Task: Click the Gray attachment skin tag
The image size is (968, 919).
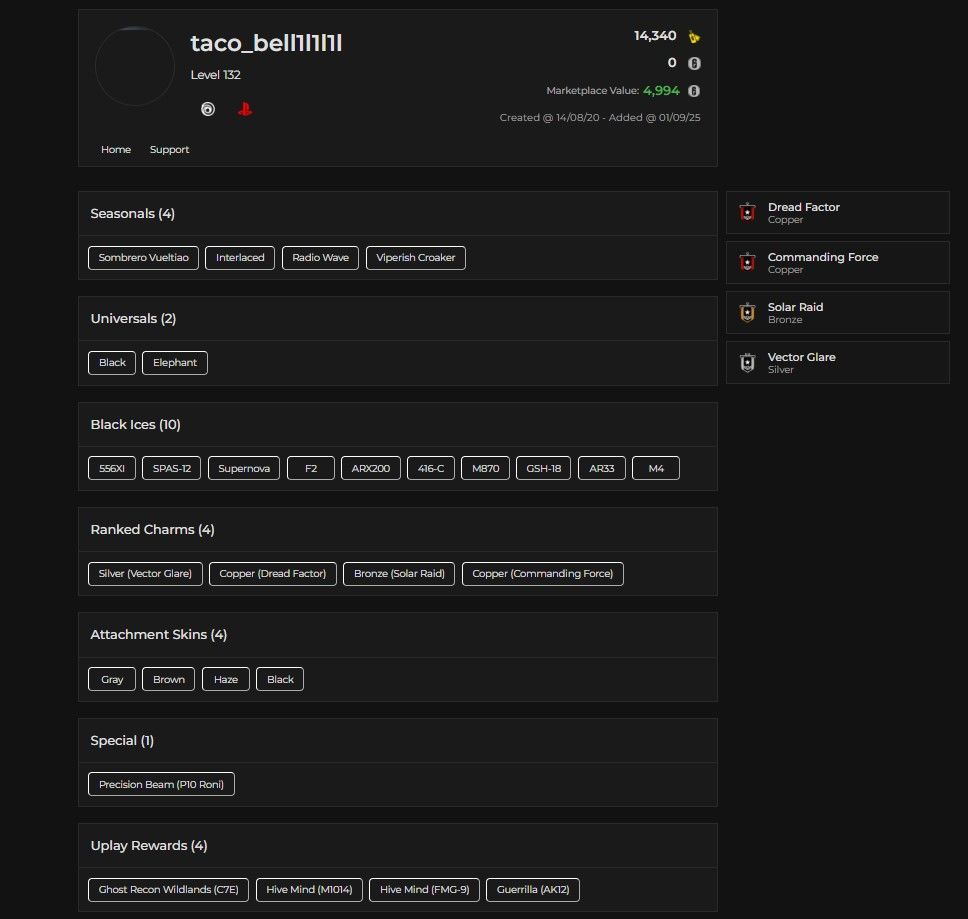Action: click(112, 680)
